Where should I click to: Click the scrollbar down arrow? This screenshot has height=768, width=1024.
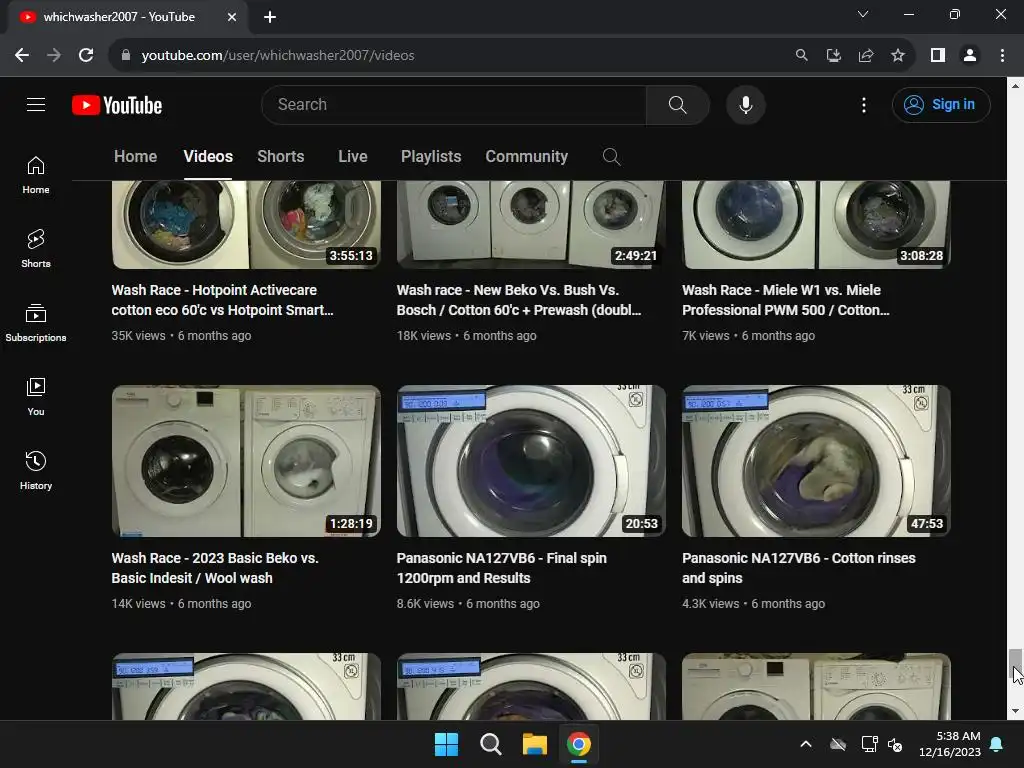click(1015, 711)
